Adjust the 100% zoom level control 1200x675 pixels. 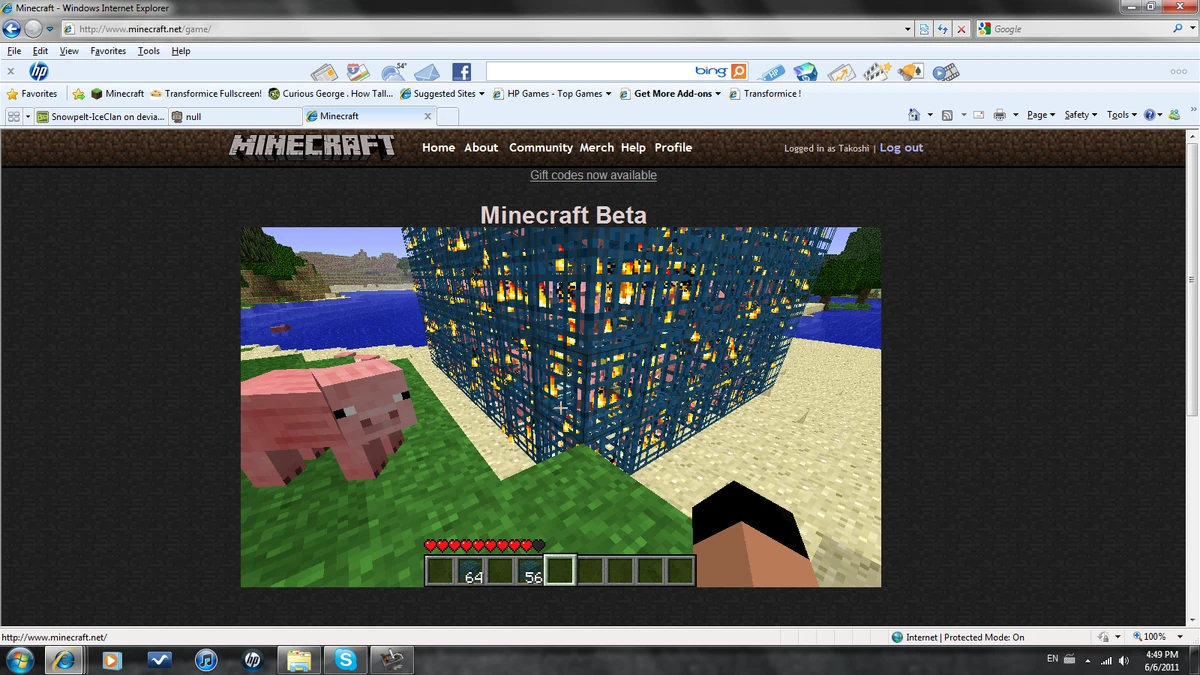click(1155, 636)
